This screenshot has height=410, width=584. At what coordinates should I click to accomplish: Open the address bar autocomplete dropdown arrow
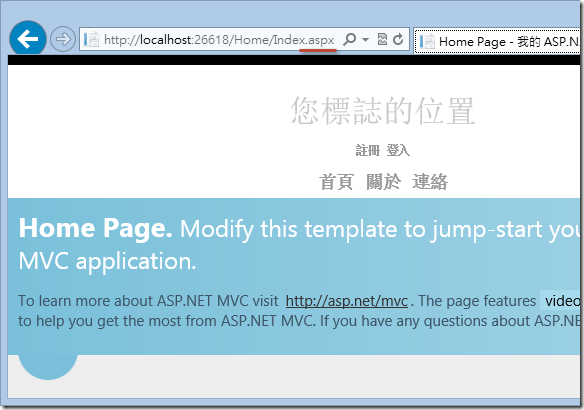click(365, 39)
